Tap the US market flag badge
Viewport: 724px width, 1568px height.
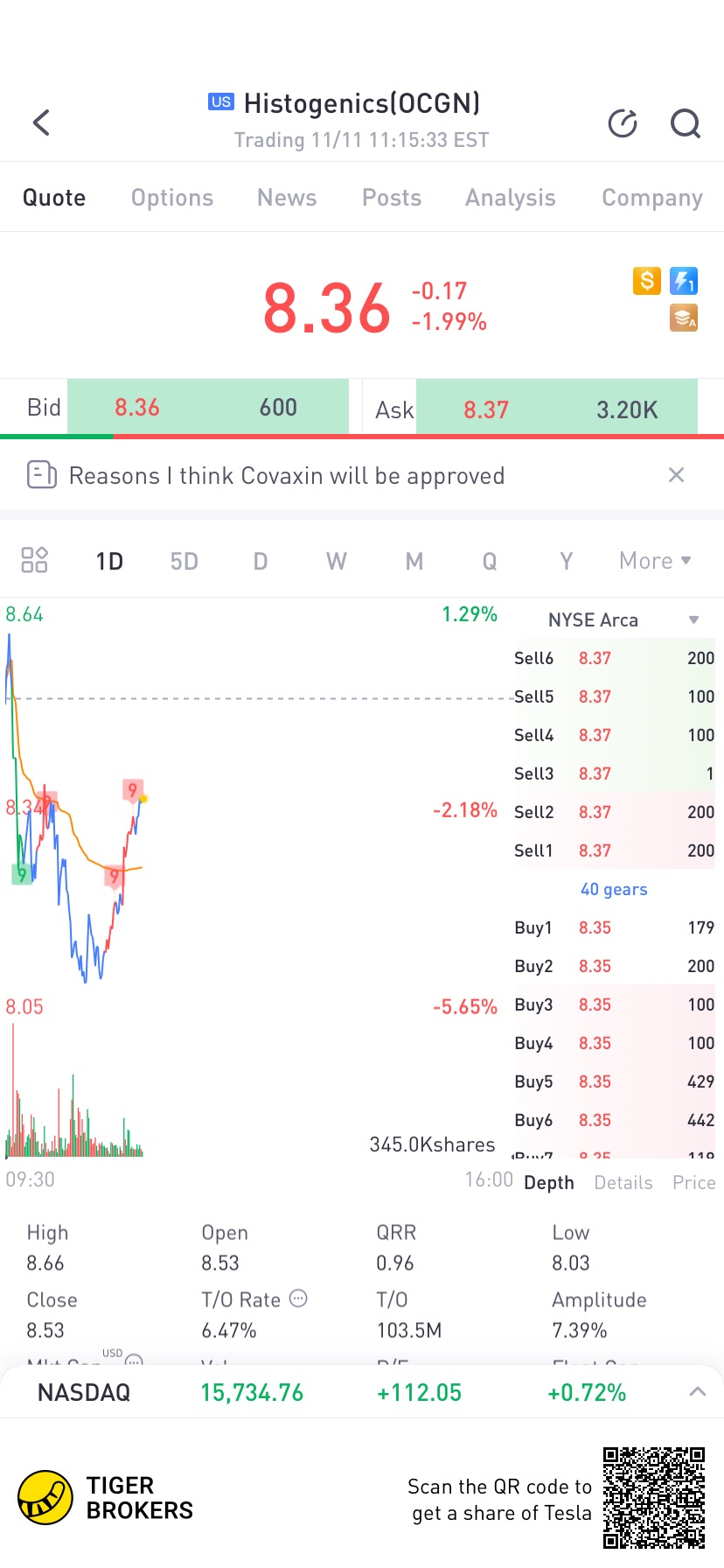[x=221, y=101]
